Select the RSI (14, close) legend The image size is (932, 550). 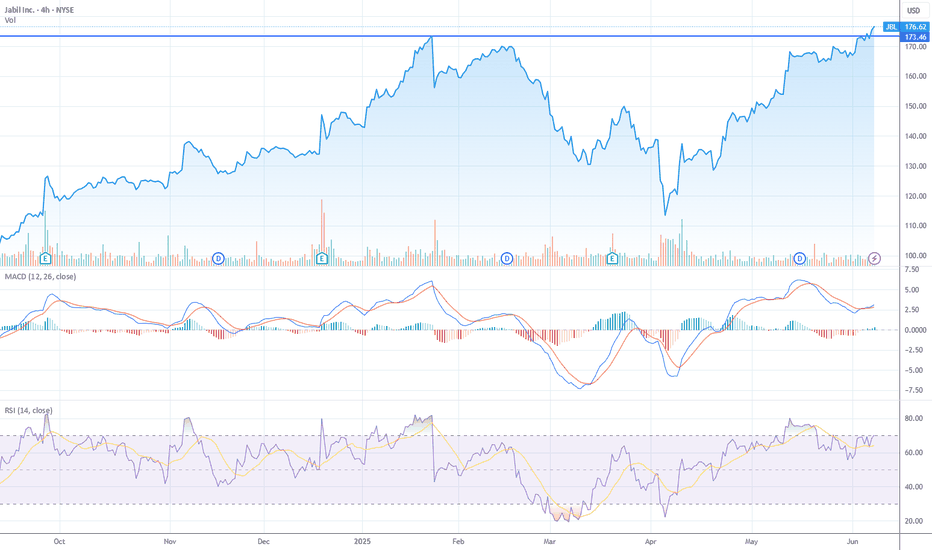tap(29, 410)
